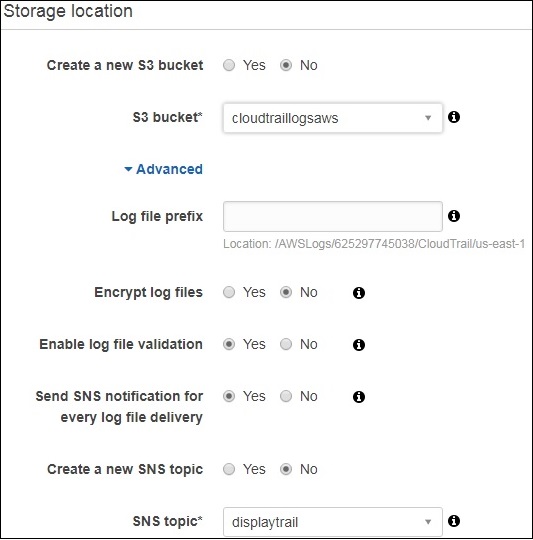Click info icon for Enable log file validation
Screen dimensions: 533x540
click(x=359, y=345)
